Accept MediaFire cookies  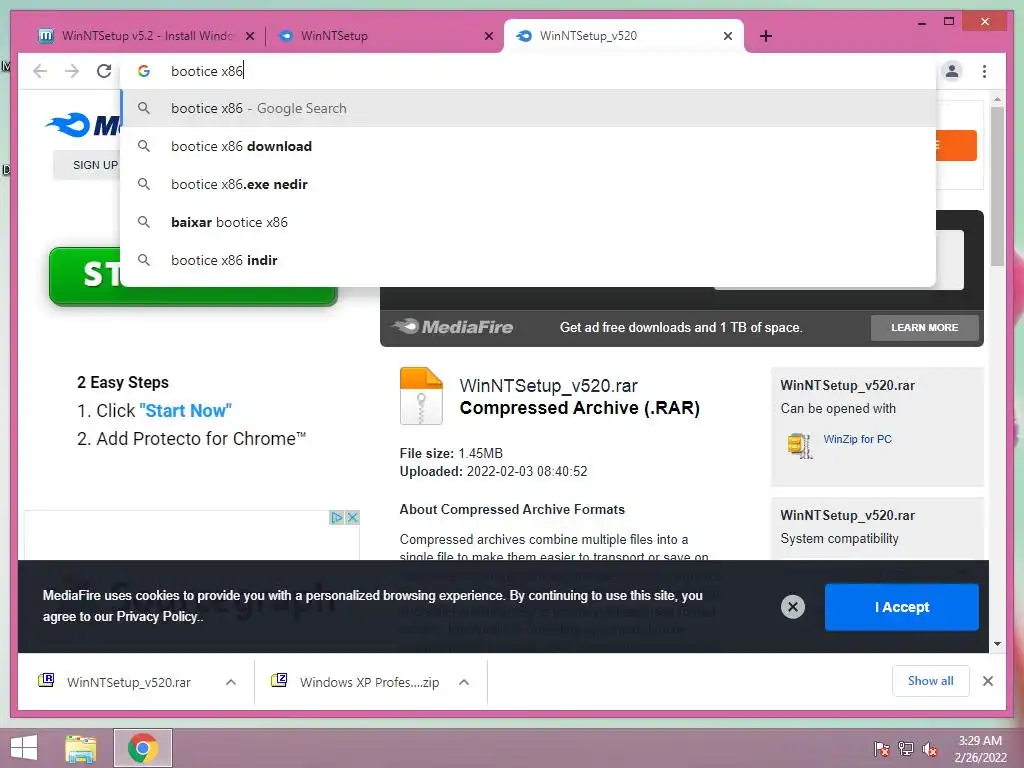point(901,607)
